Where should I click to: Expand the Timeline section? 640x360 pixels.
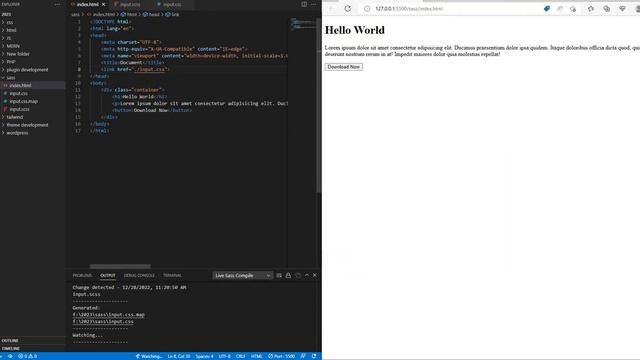pyautogui.click(x=33, y=348)
